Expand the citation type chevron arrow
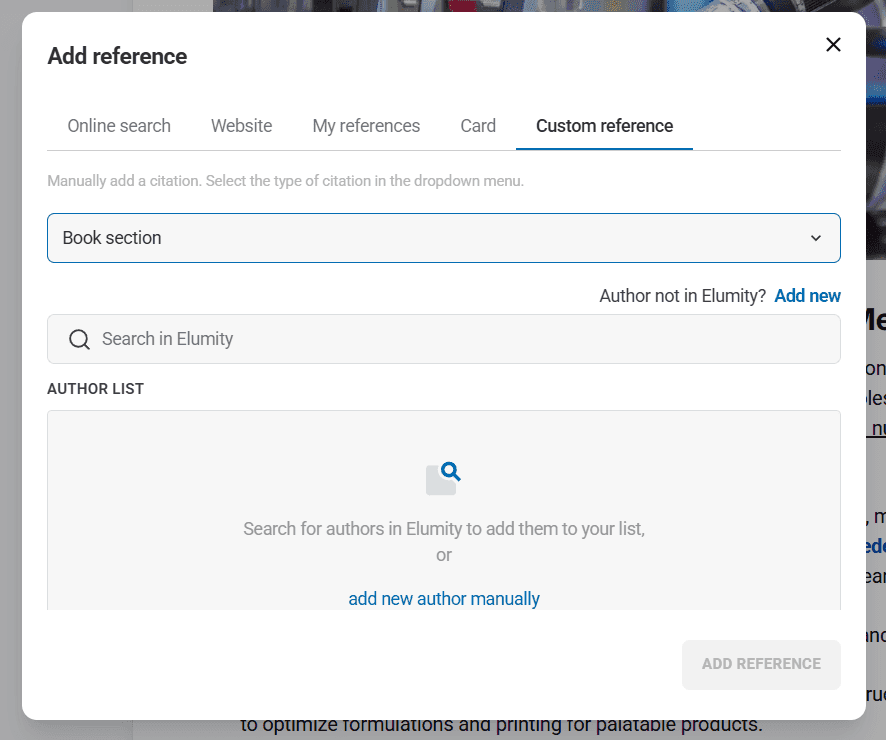The width and height of the screenshot is (886, 740). pos(815,238)
